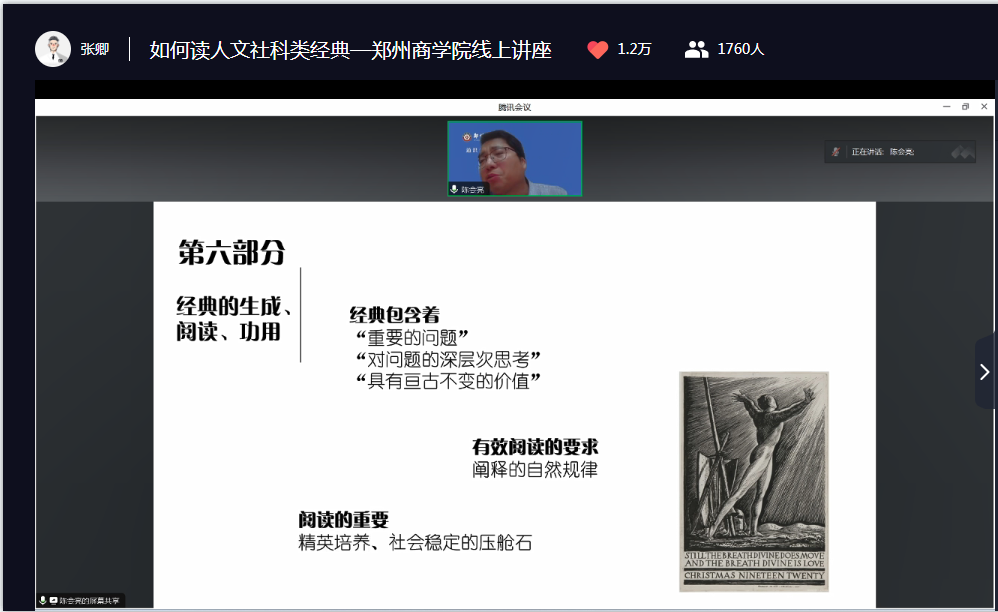This screenshot has height=612, width=998.
Task: Click the 1.2万 likes count
Action: 634,49
